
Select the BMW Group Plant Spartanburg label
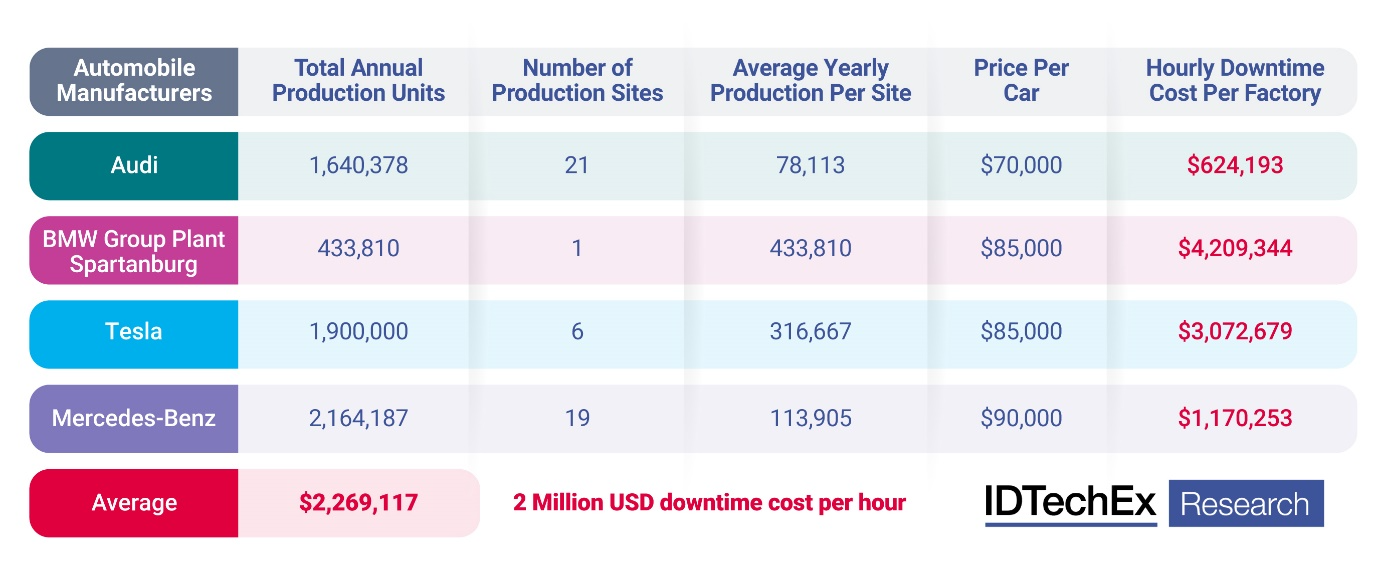pos(134,250)
